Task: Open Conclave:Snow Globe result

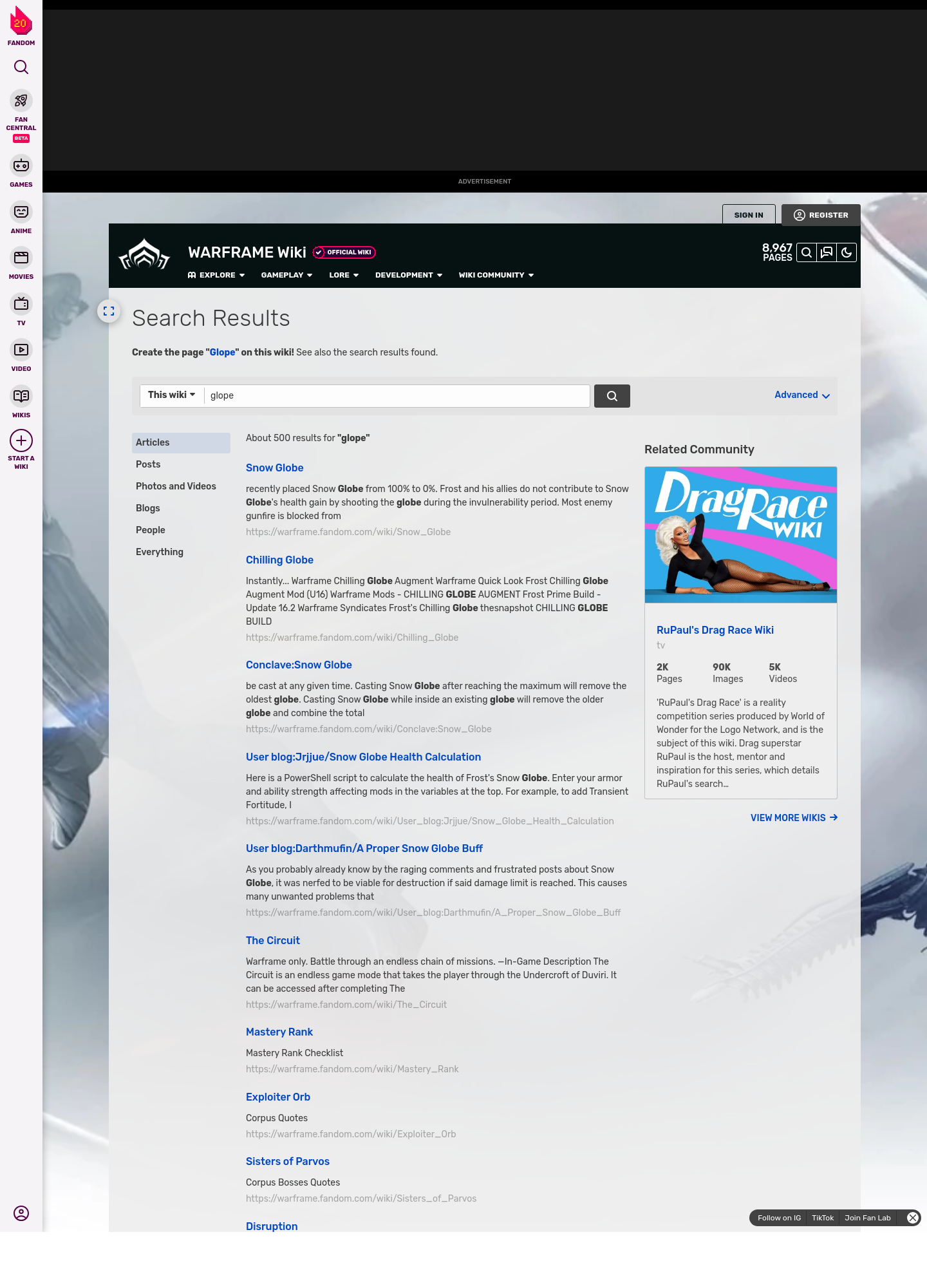Action: pyautogui.click(x=299, y=665)
